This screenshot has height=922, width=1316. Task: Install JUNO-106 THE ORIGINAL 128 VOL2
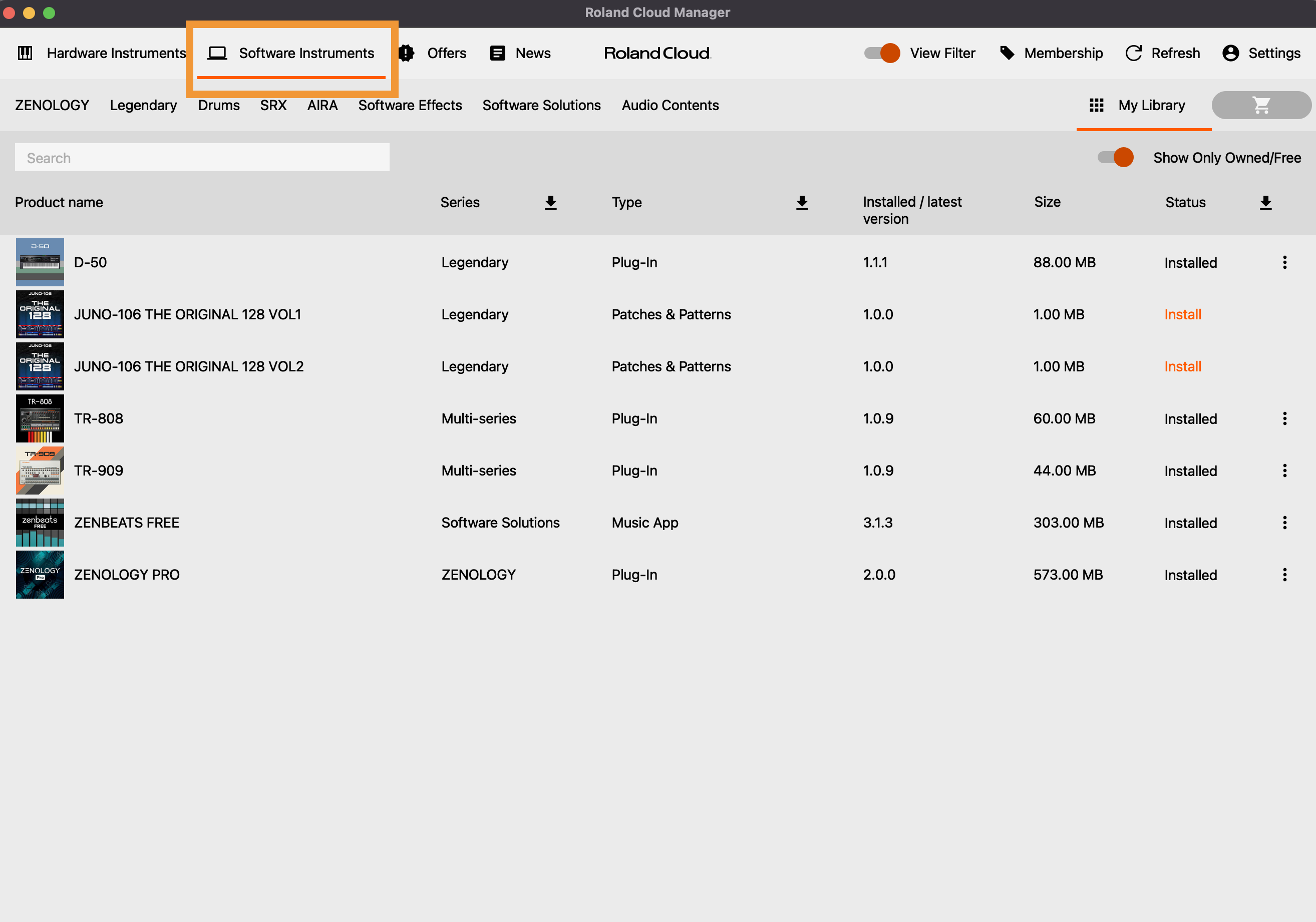1182,367
